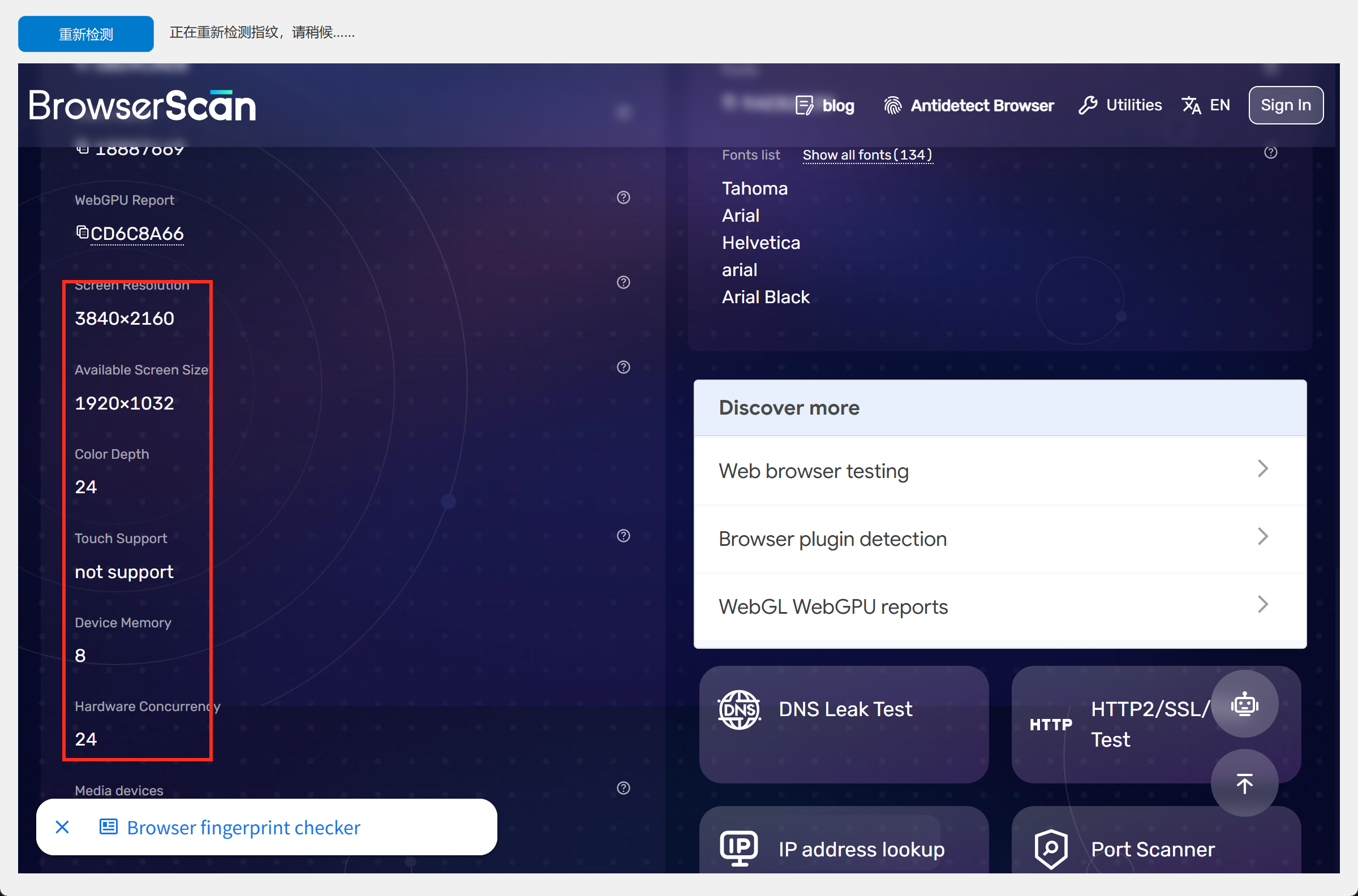
Task: Select the 1920×1032 available size value
Action: click(x=124, y=403)
